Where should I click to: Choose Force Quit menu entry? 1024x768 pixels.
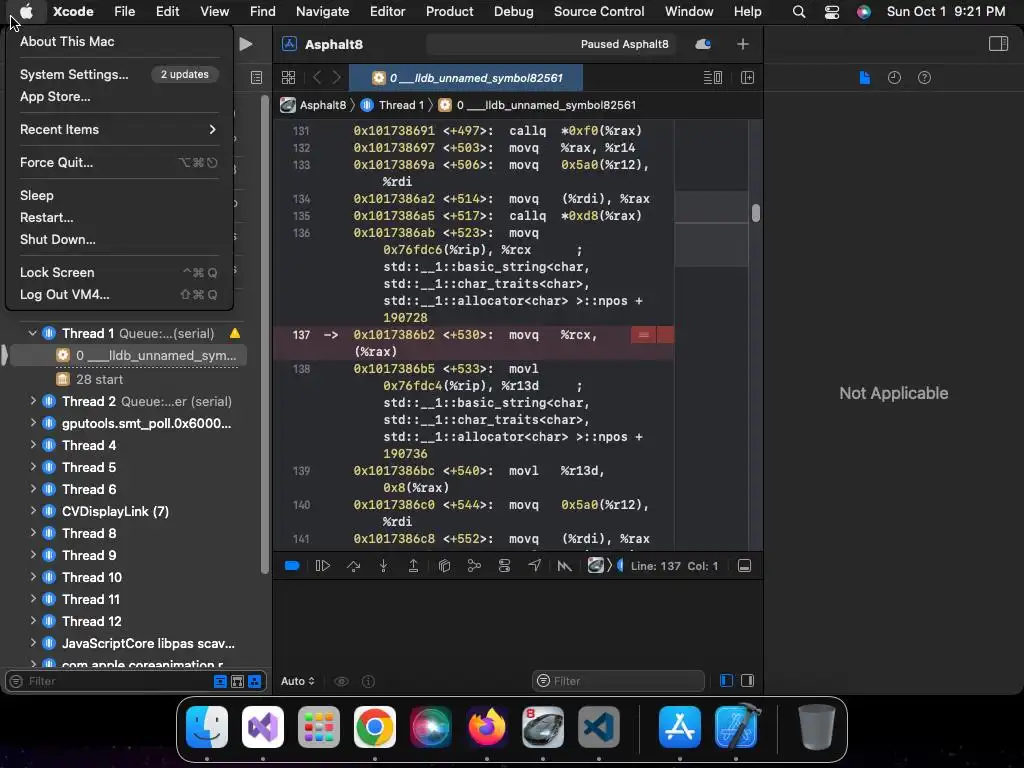pos(120,163)
